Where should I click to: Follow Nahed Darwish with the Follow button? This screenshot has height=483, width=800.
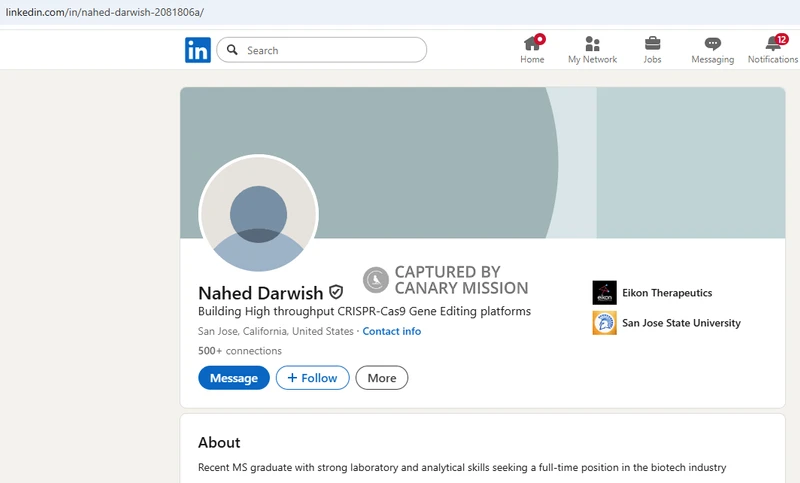313,378
